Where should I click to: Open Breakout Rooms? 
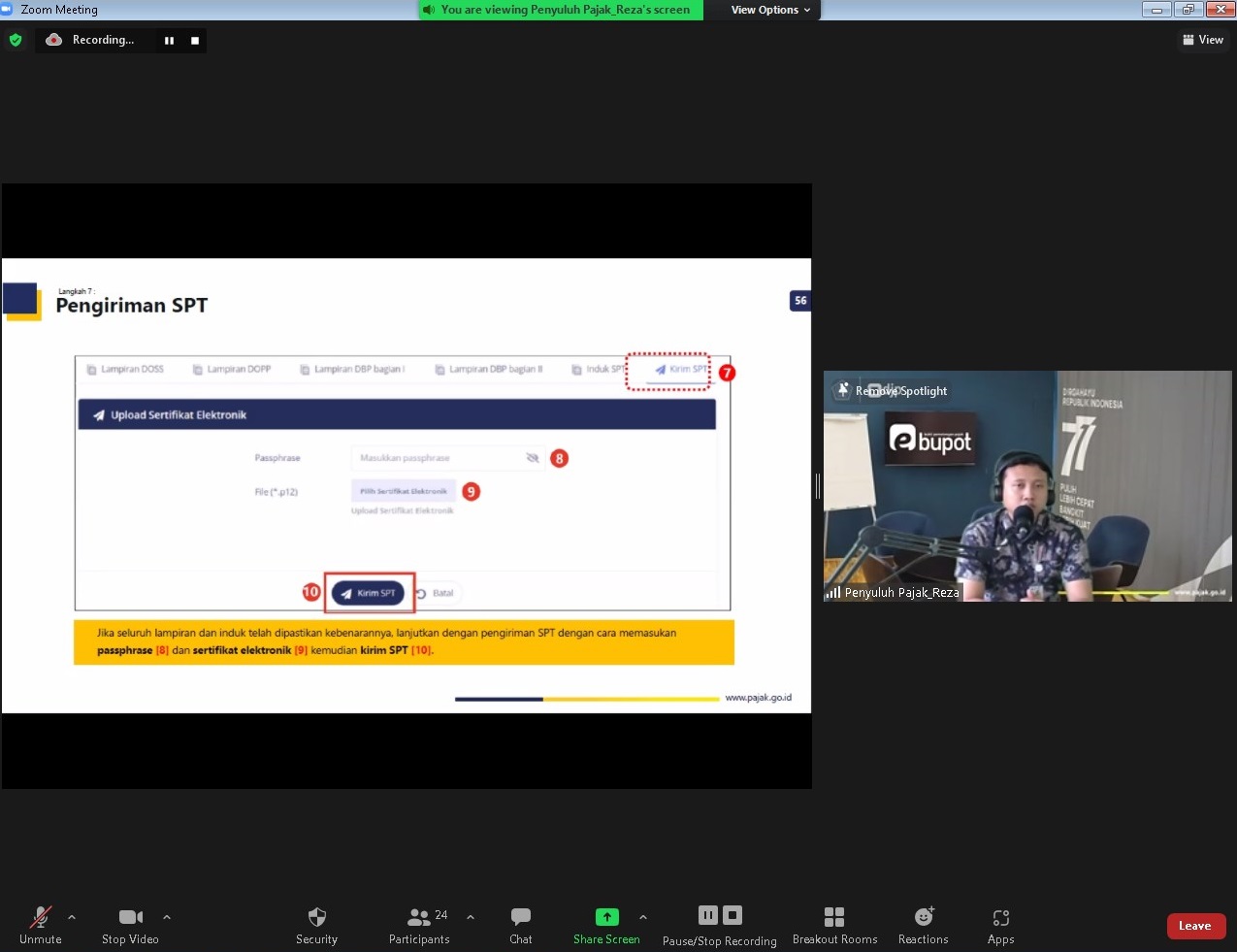click(x=834, y=918)
